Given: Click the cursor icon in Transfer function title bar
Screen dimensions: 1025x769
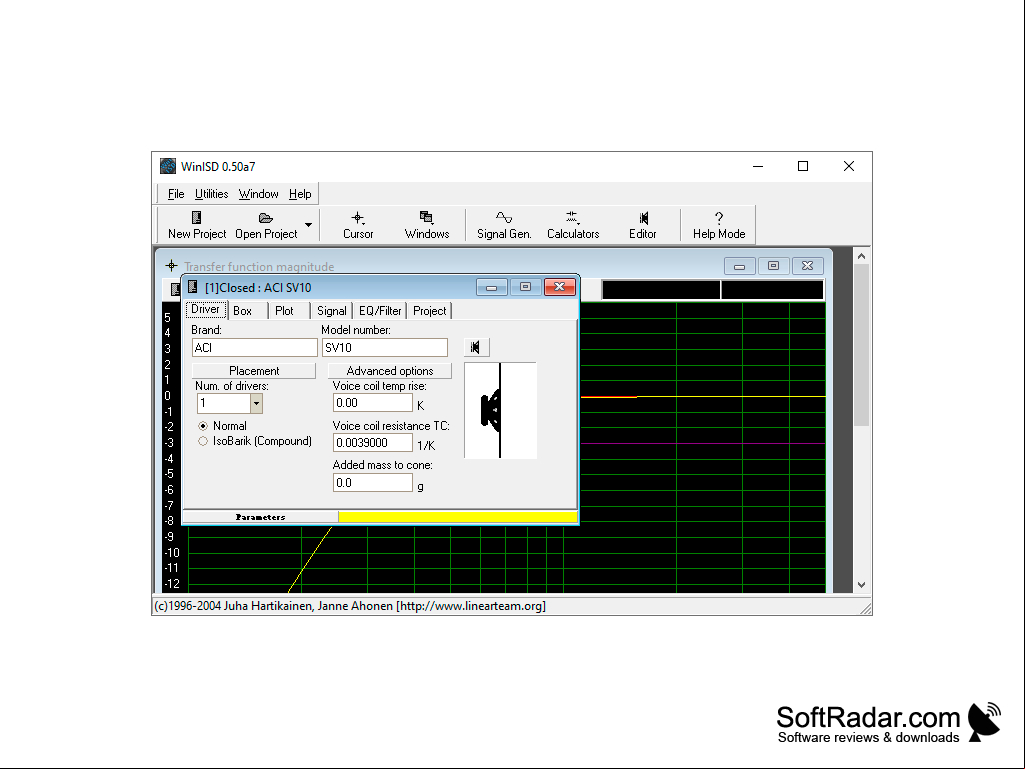Looking at the screenshot, I should pos(171,265).
